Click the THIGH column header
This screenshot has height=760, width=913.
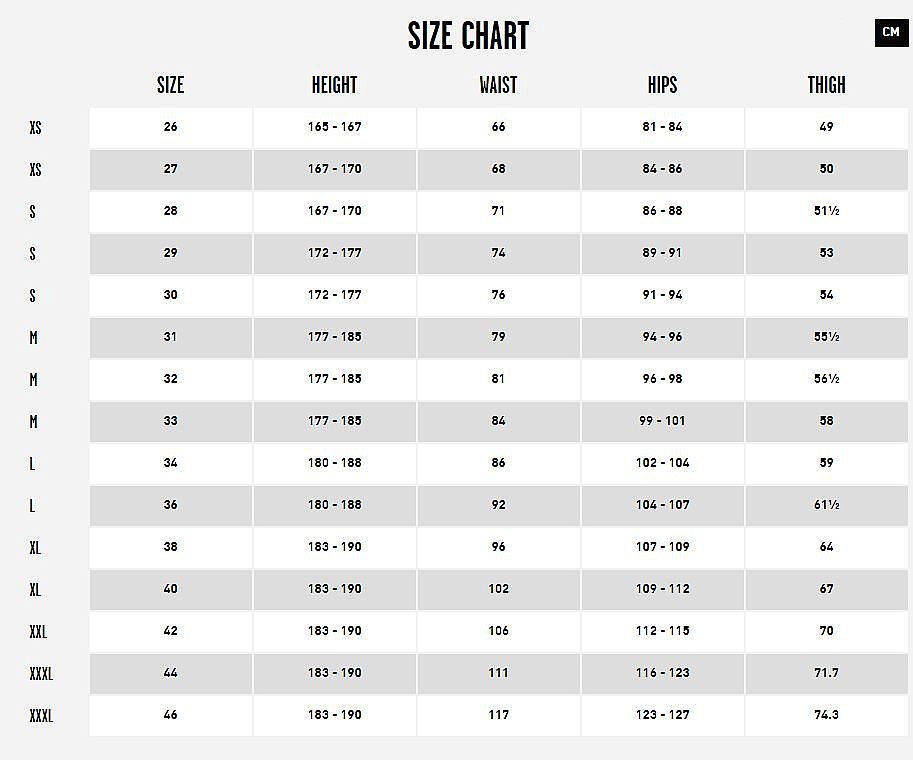coord(826,85)
